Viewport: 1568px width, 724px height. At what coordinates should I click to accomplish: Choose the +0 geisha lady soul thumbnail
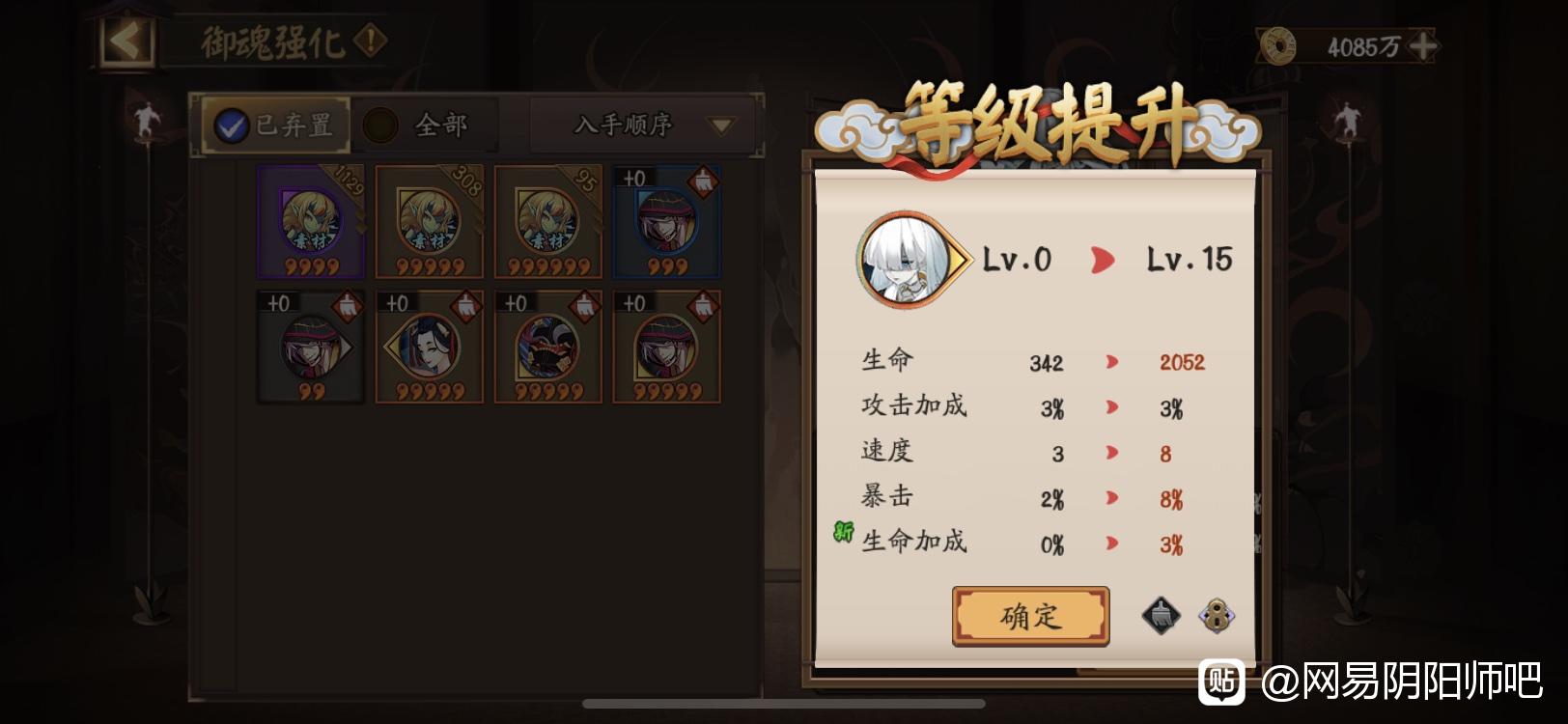pos(430,347)
